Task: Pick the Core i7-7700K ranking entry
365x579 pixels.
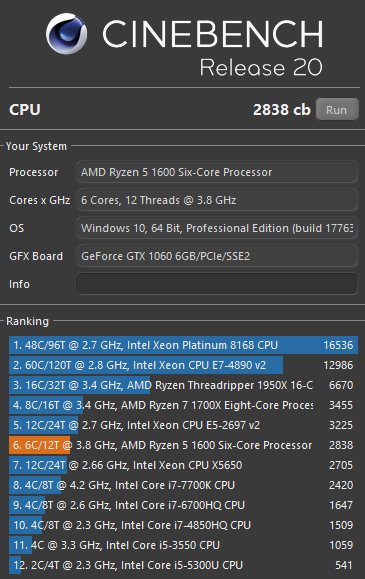Action: click(x=184, y=485)
